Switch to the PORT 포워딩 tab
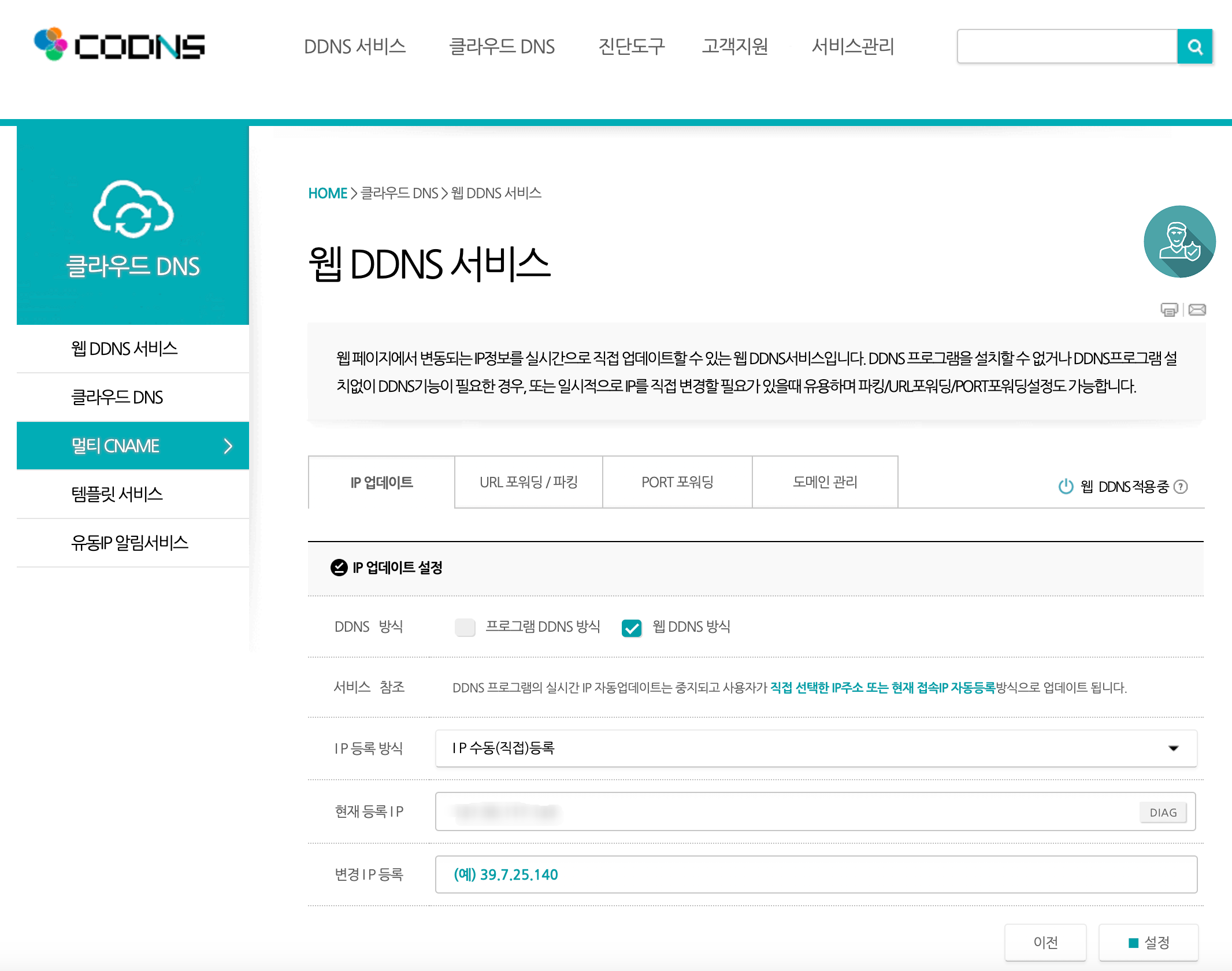1232x971 pixels. pos(677,482)
